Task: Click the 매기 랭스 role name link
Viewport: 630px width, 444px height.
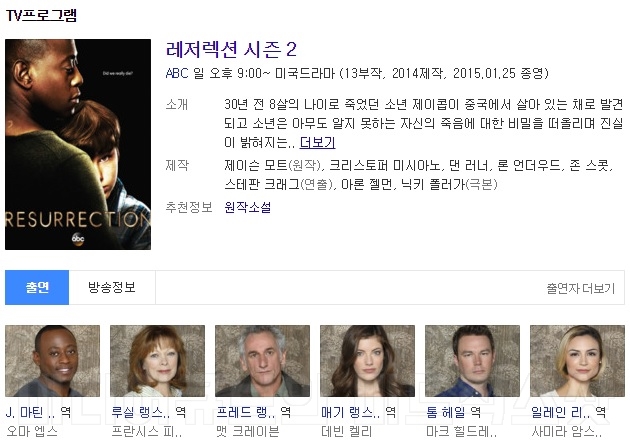Action: pyautogui.click(x=350, y=412)
